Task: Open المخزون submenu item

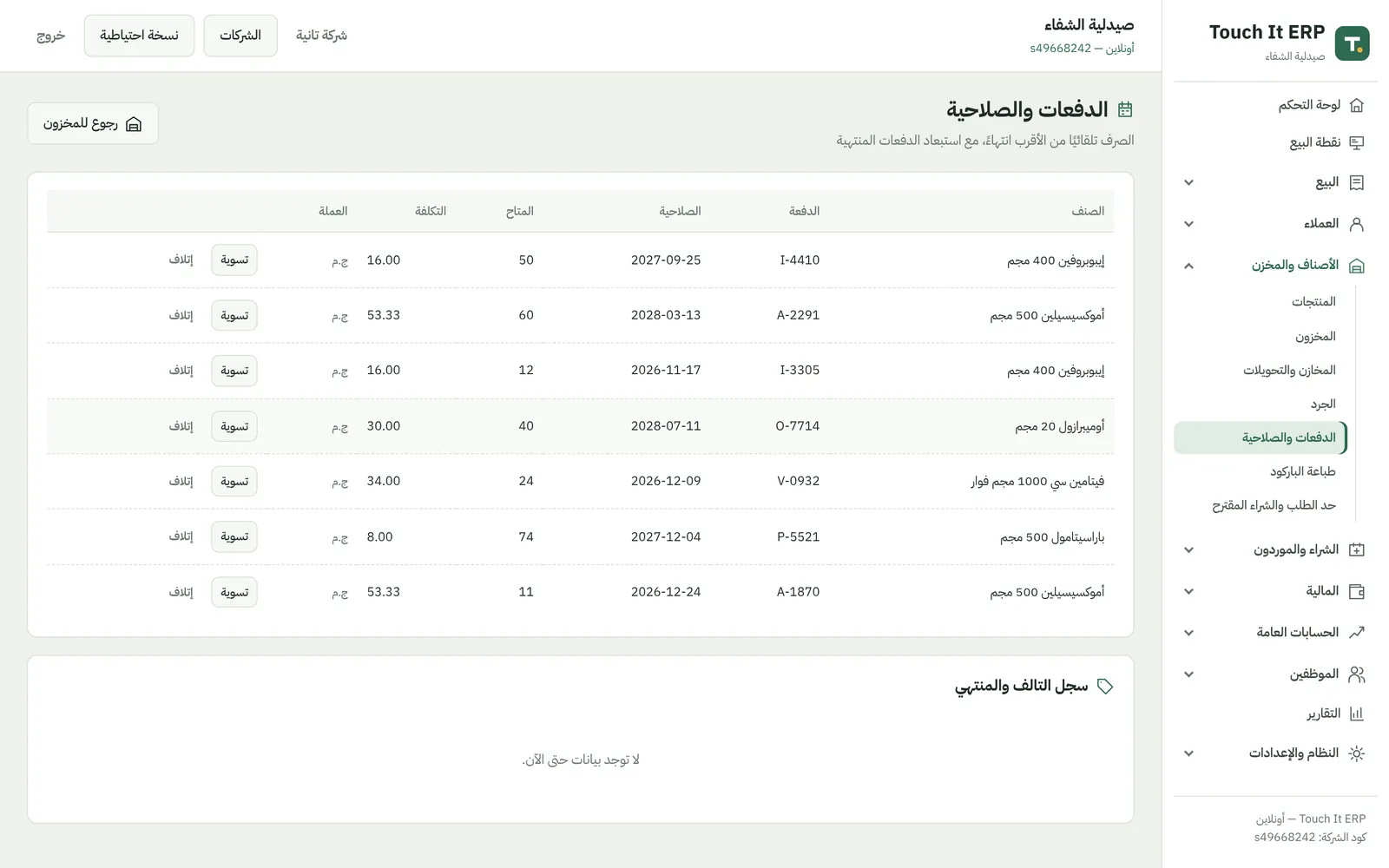Action: 1315,336
